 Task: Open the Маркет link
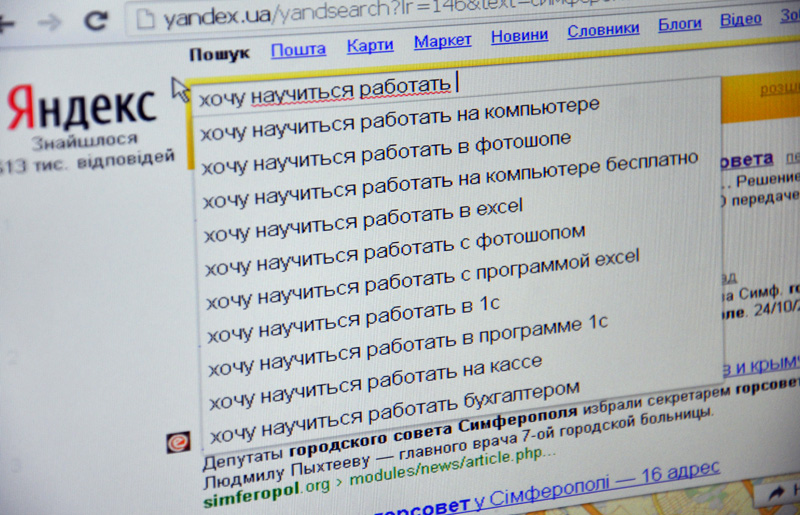pyautogui.click(x=442, y=40)
